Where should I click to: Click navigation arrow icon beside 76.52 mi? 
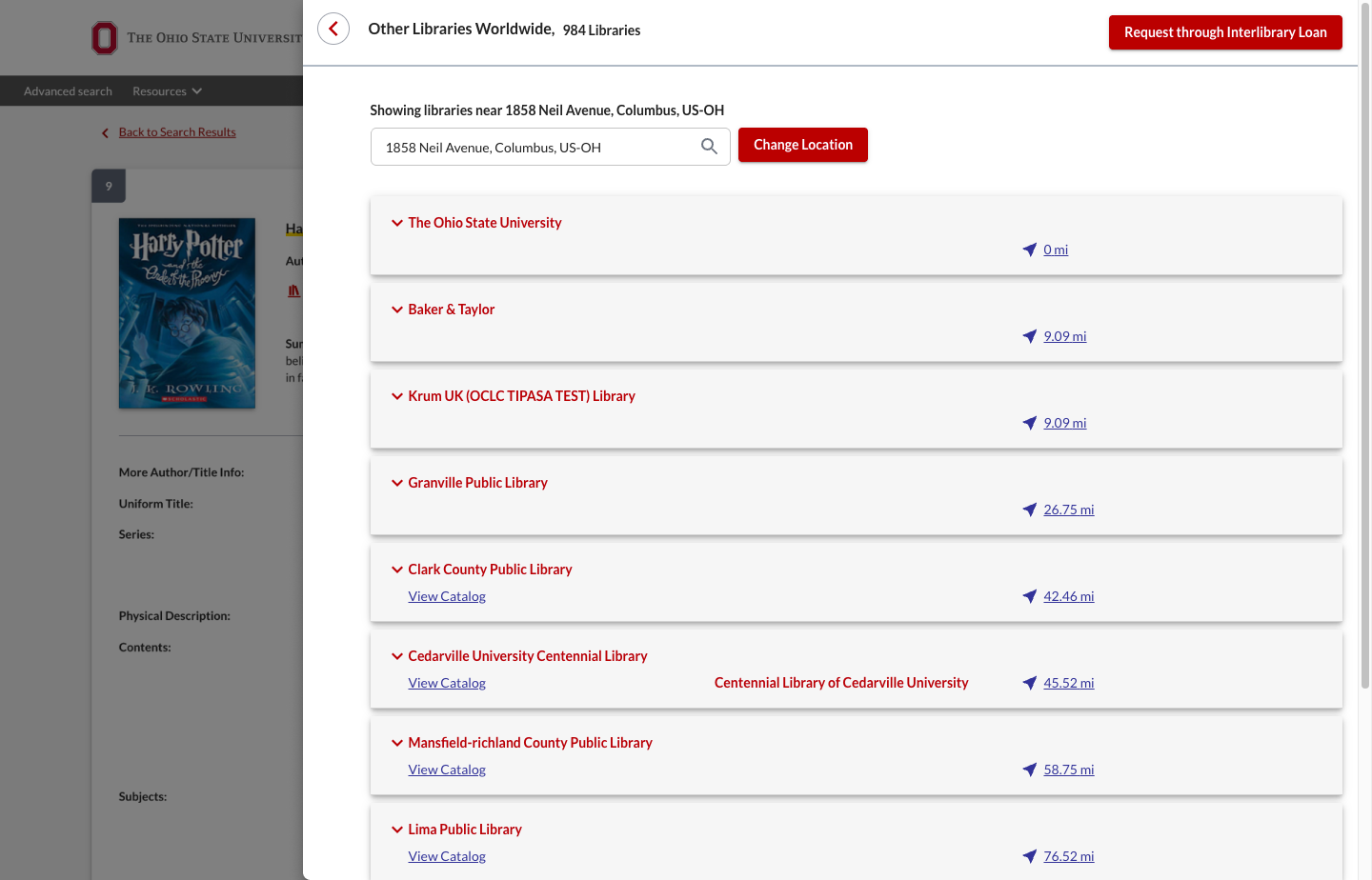(1029, 856)
